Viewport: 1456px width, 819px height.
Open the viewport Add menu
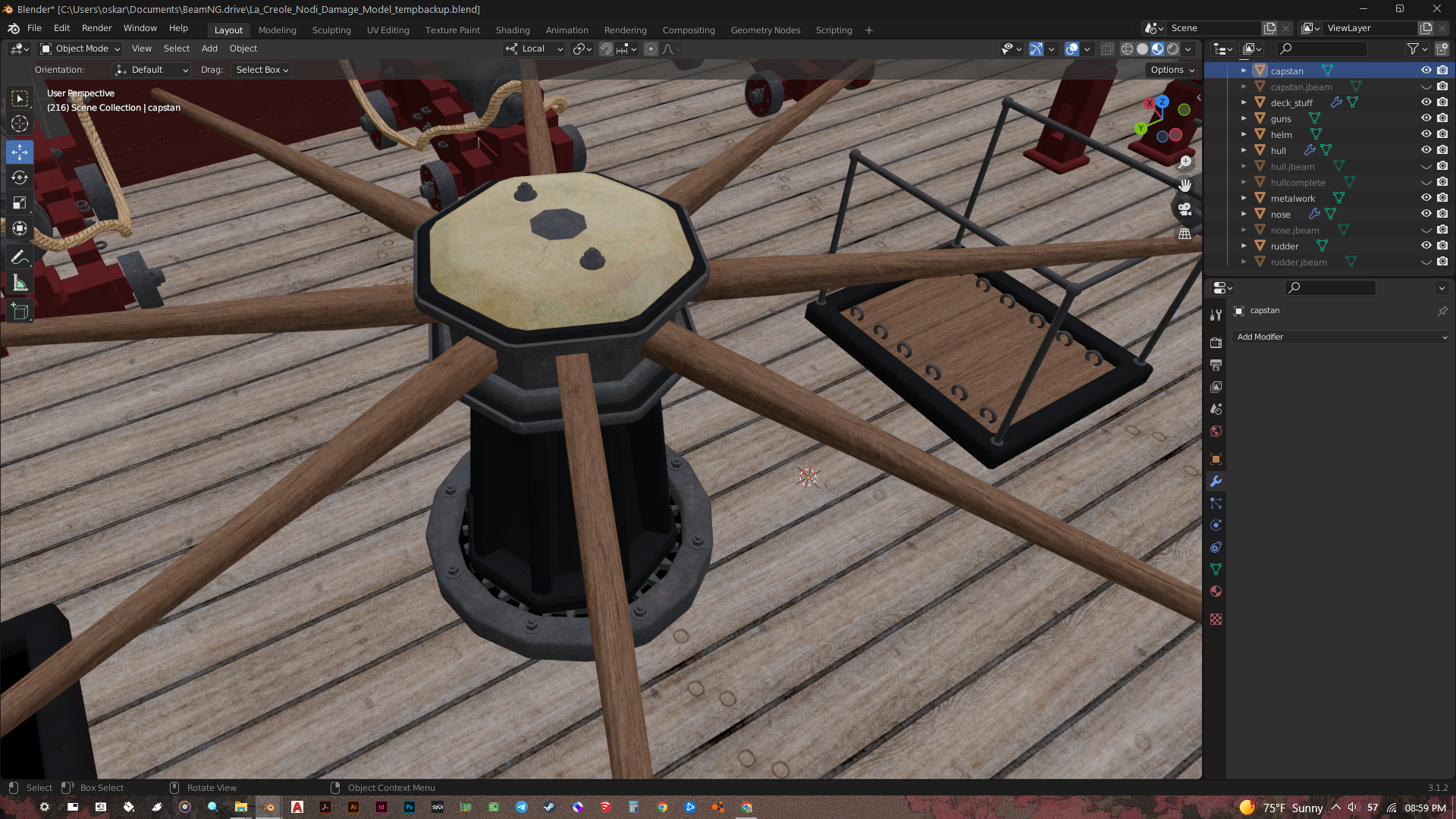[x=209, y=49]
